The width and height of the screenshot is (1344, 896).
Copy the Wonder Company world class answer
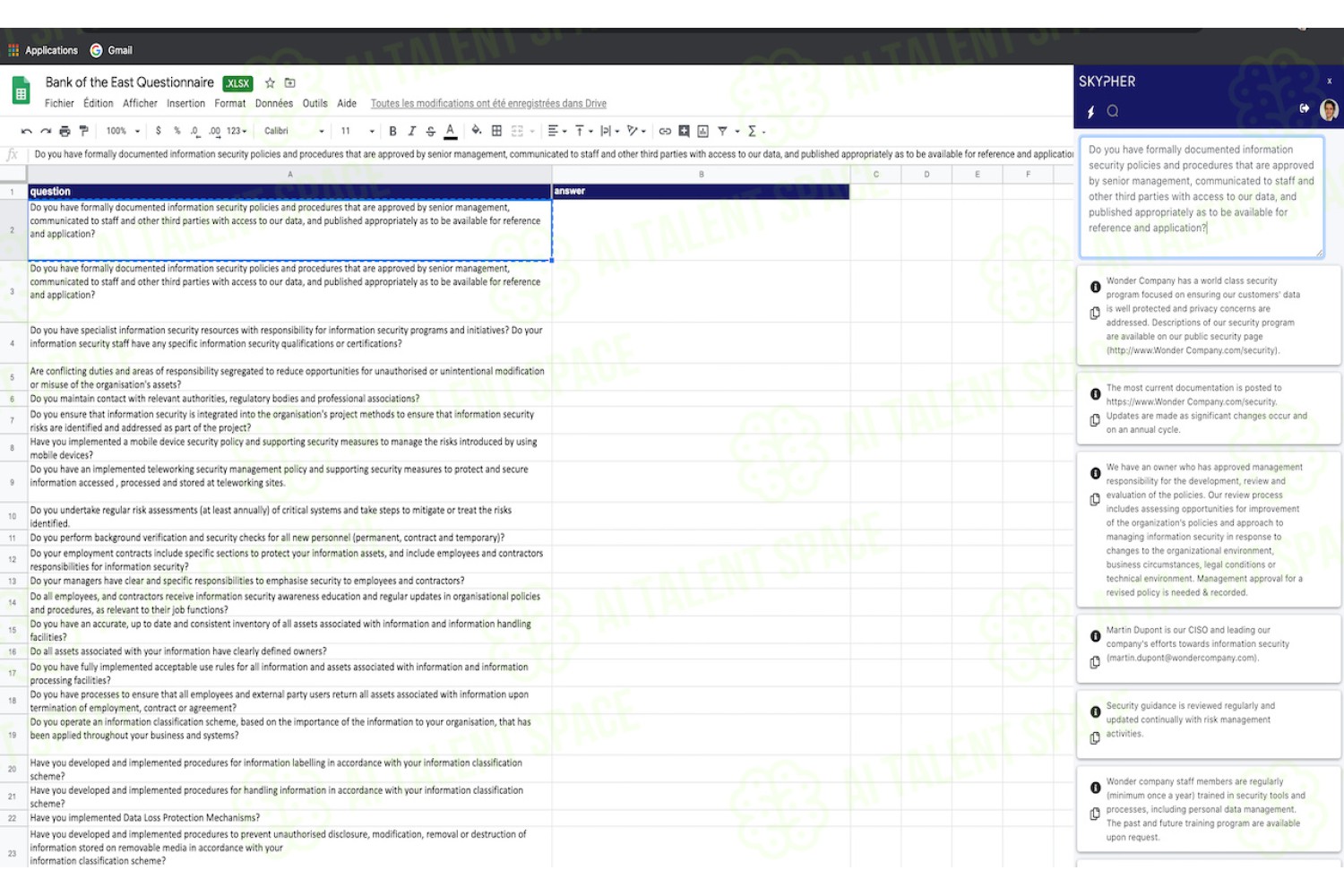click(x=1095, y=313)
